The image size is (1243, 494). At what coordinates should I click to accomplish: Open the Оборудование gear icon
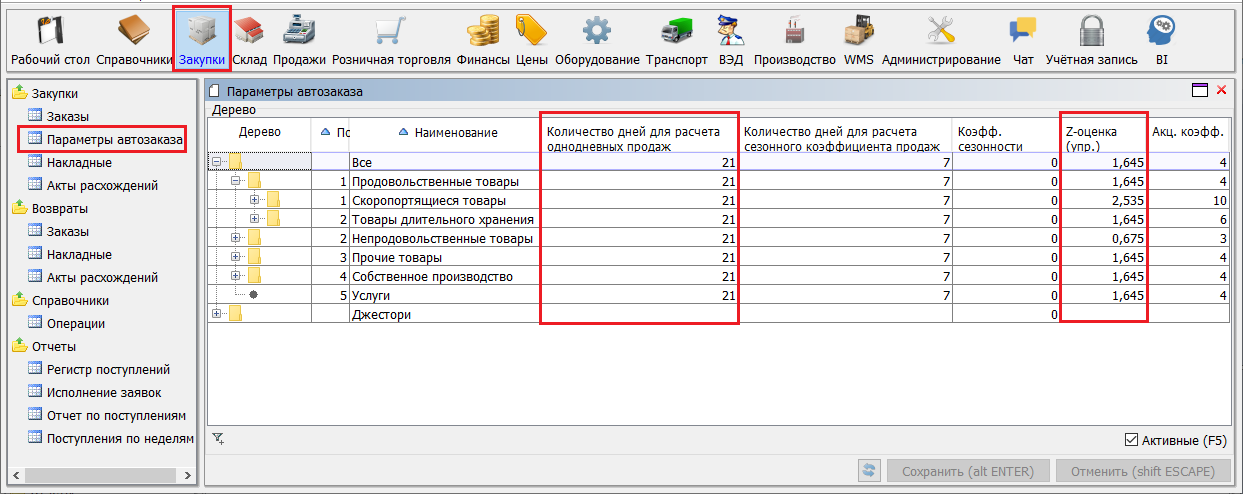[597, 30]
